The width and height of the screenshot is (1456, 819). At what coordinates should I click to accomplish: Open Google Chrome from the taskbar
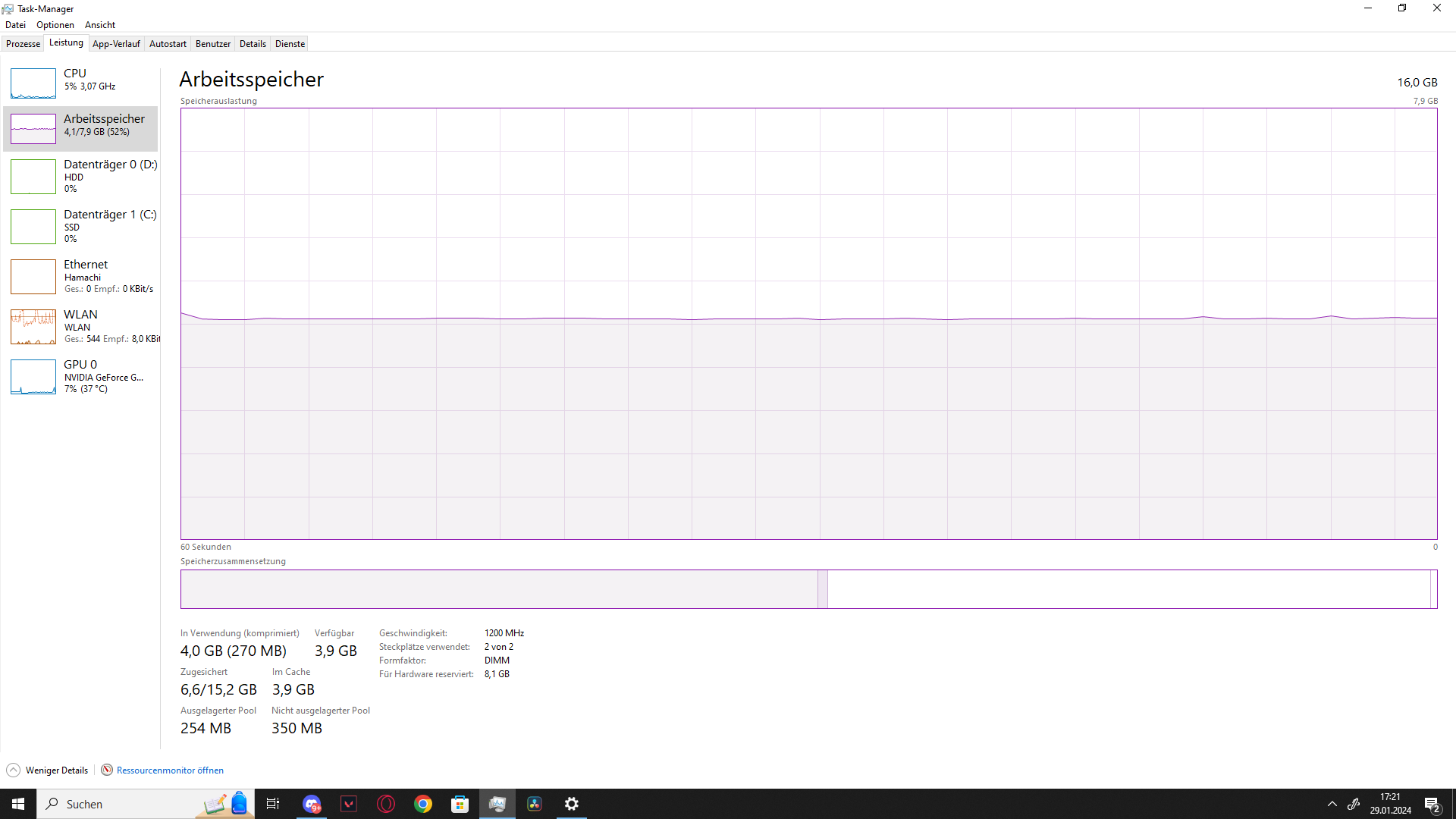[x=423, y=804]
